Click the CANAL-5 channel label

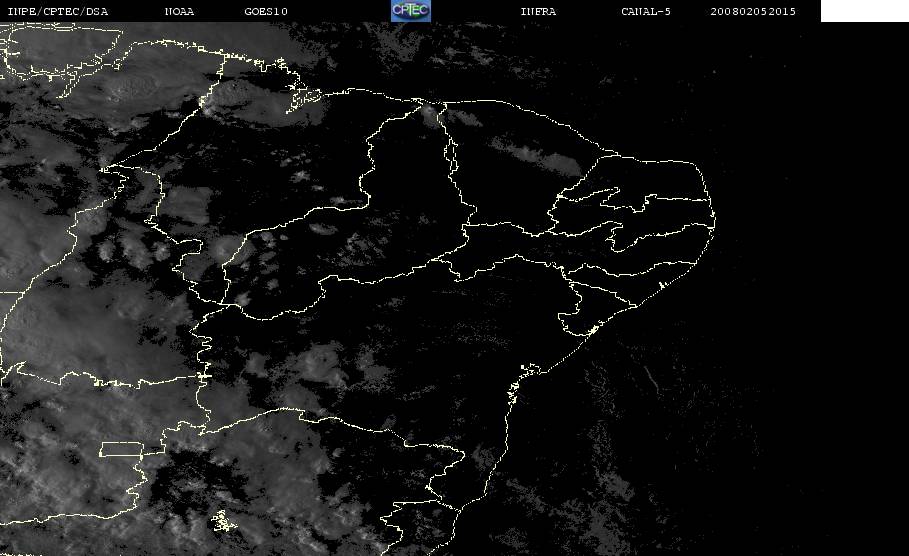646,11
